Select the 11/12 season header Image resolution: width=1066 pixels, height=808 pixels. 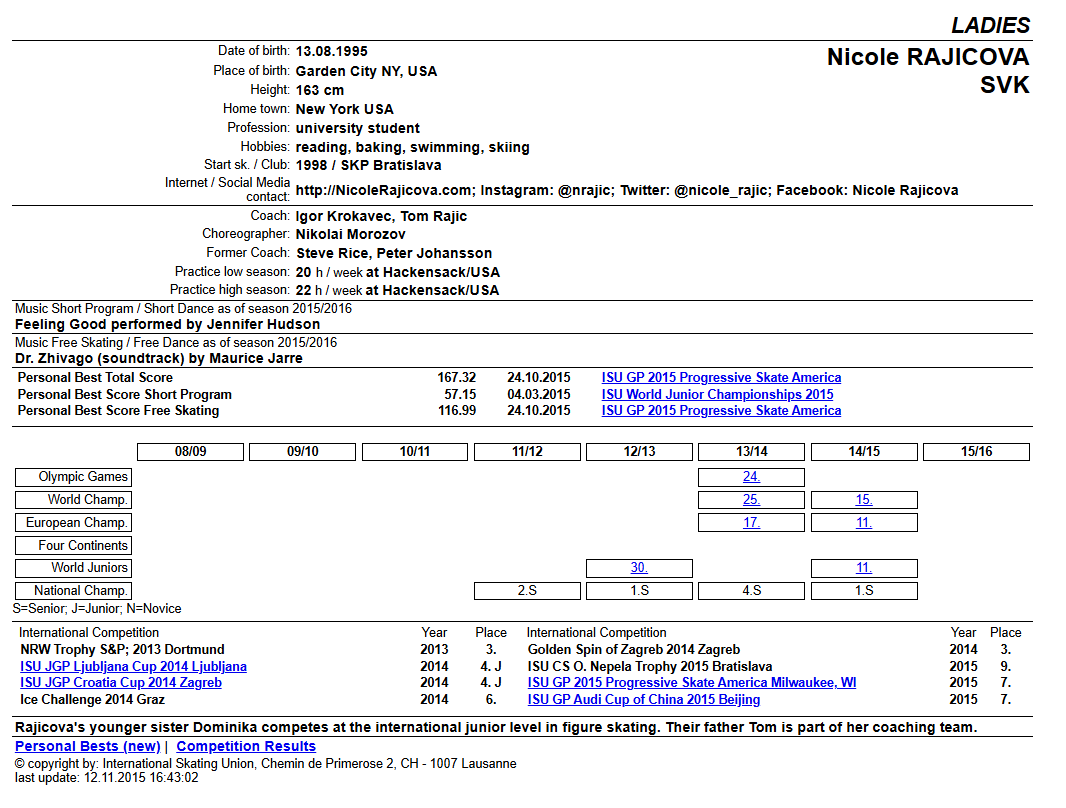(528, 452)
